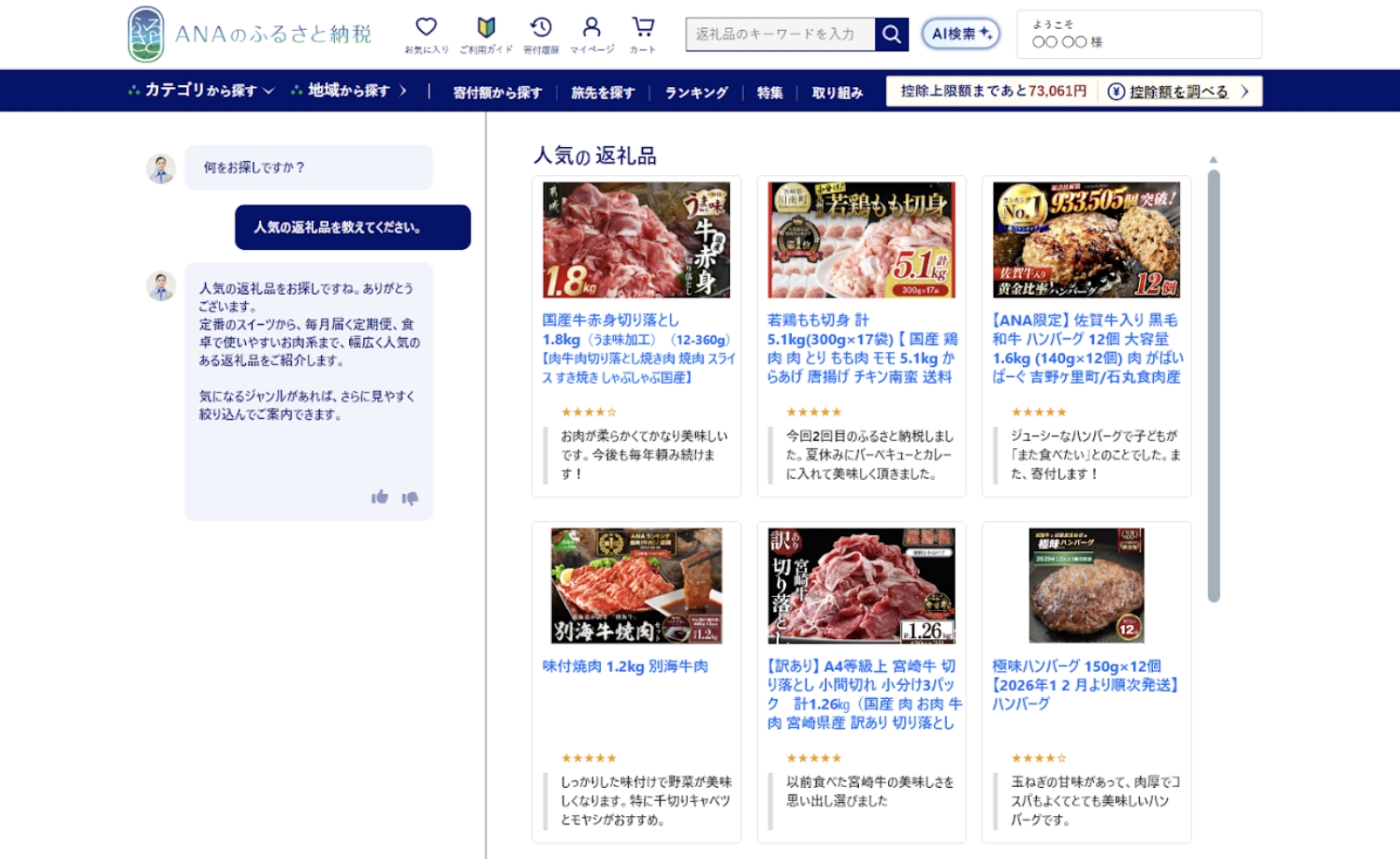Screen dimensions: 1400x859
Task: Click the ○○ ○○ 様 welcome box
Action: pyautogui.click(x=1139, y=35)
